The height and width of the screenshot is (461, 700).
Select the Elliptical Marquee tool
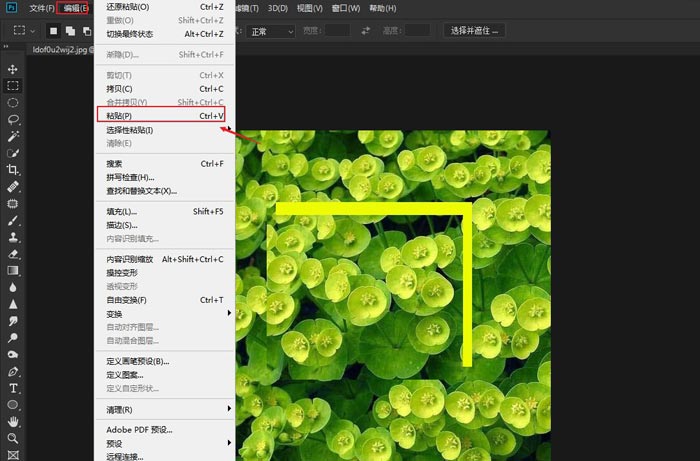pos(12,103)
